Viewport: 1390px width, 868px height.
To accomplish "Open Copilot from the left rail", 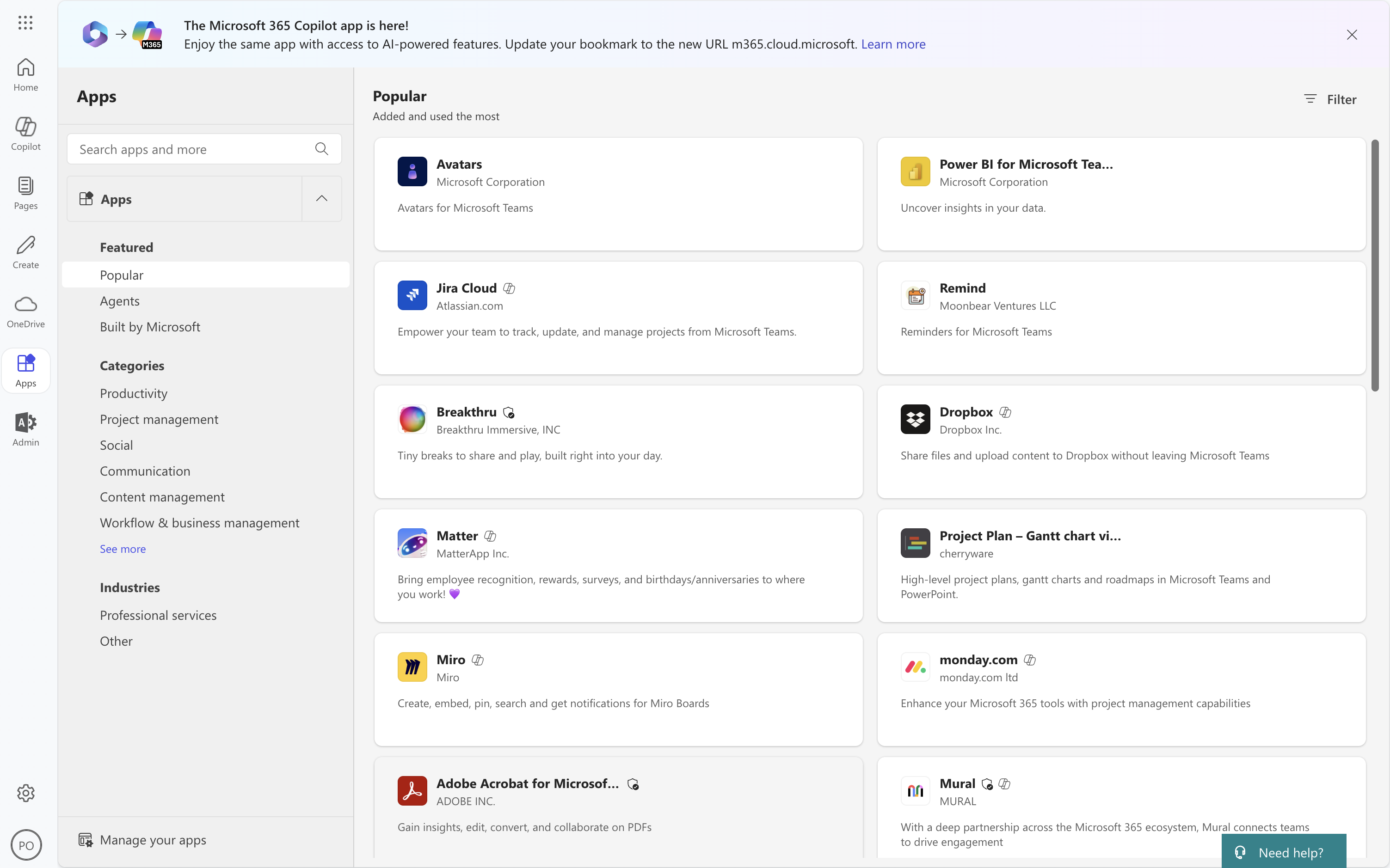I will coord(26,134).
